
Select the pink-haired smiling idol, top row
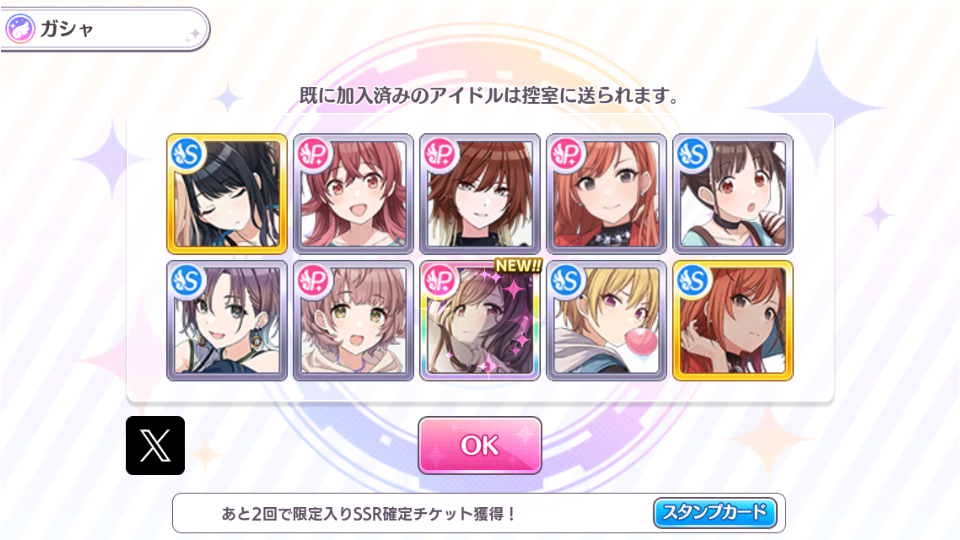click(x=353, y=193)
